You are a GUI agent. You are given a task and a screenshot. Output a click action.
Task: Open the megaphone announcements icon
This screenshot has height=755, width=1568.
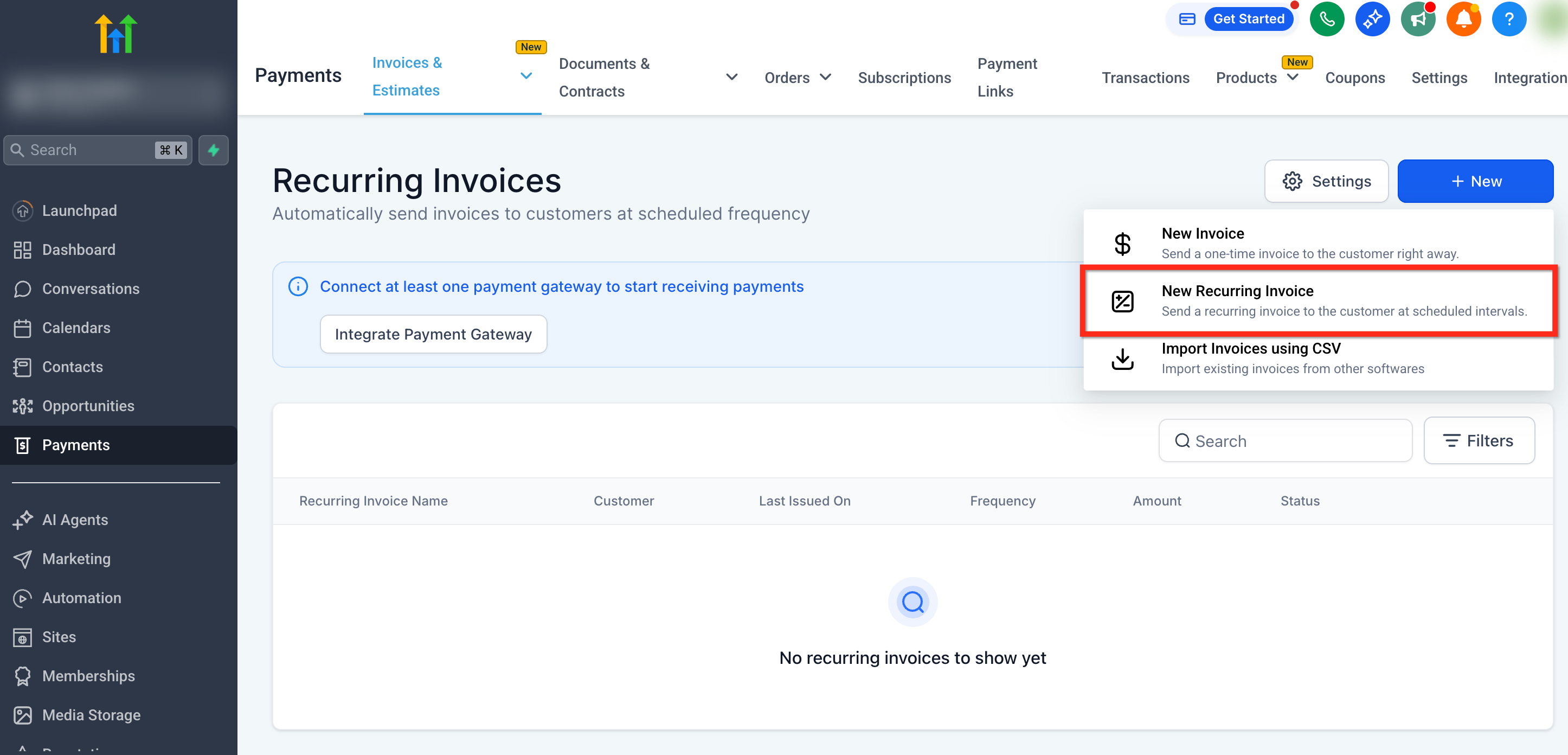tap(1418, 20)
